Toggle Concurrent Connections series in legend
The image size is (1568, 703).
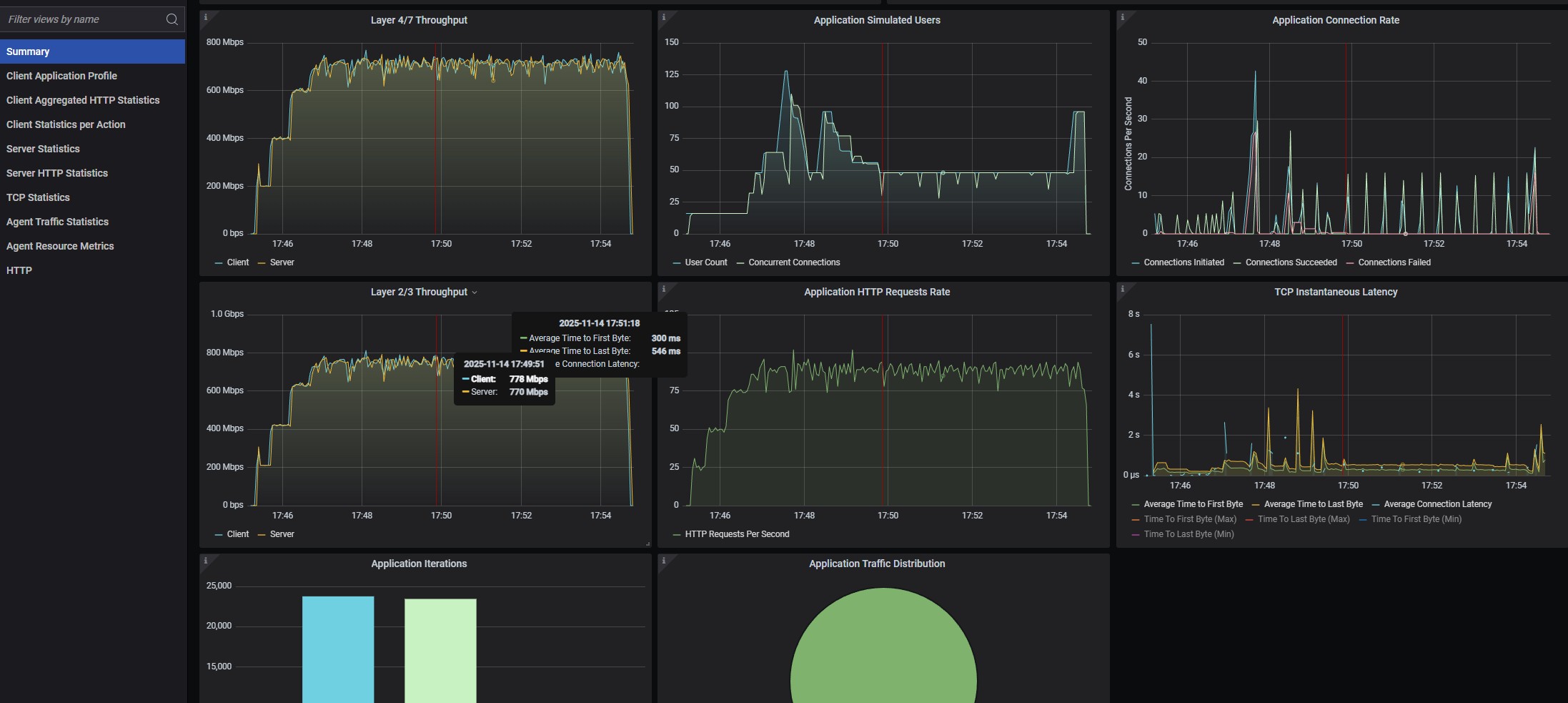(793, 262)
